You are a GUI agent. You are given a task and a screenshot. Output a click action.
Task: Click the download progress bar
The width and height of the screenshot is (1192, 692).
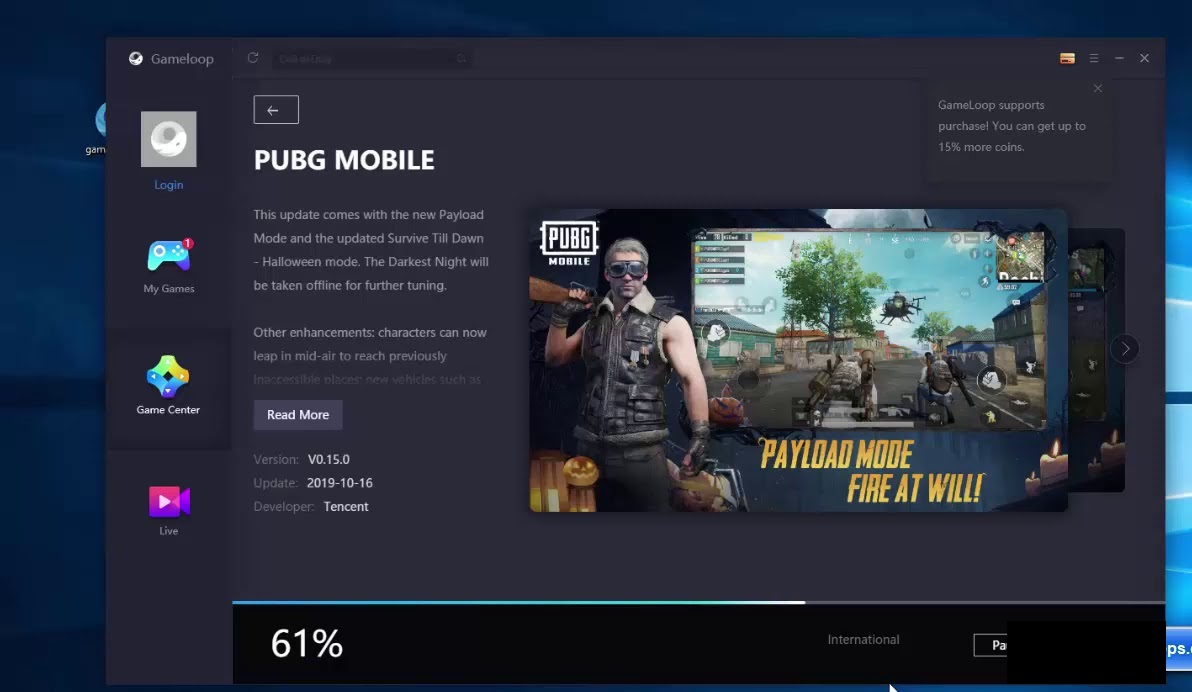(x=699, y=602)
